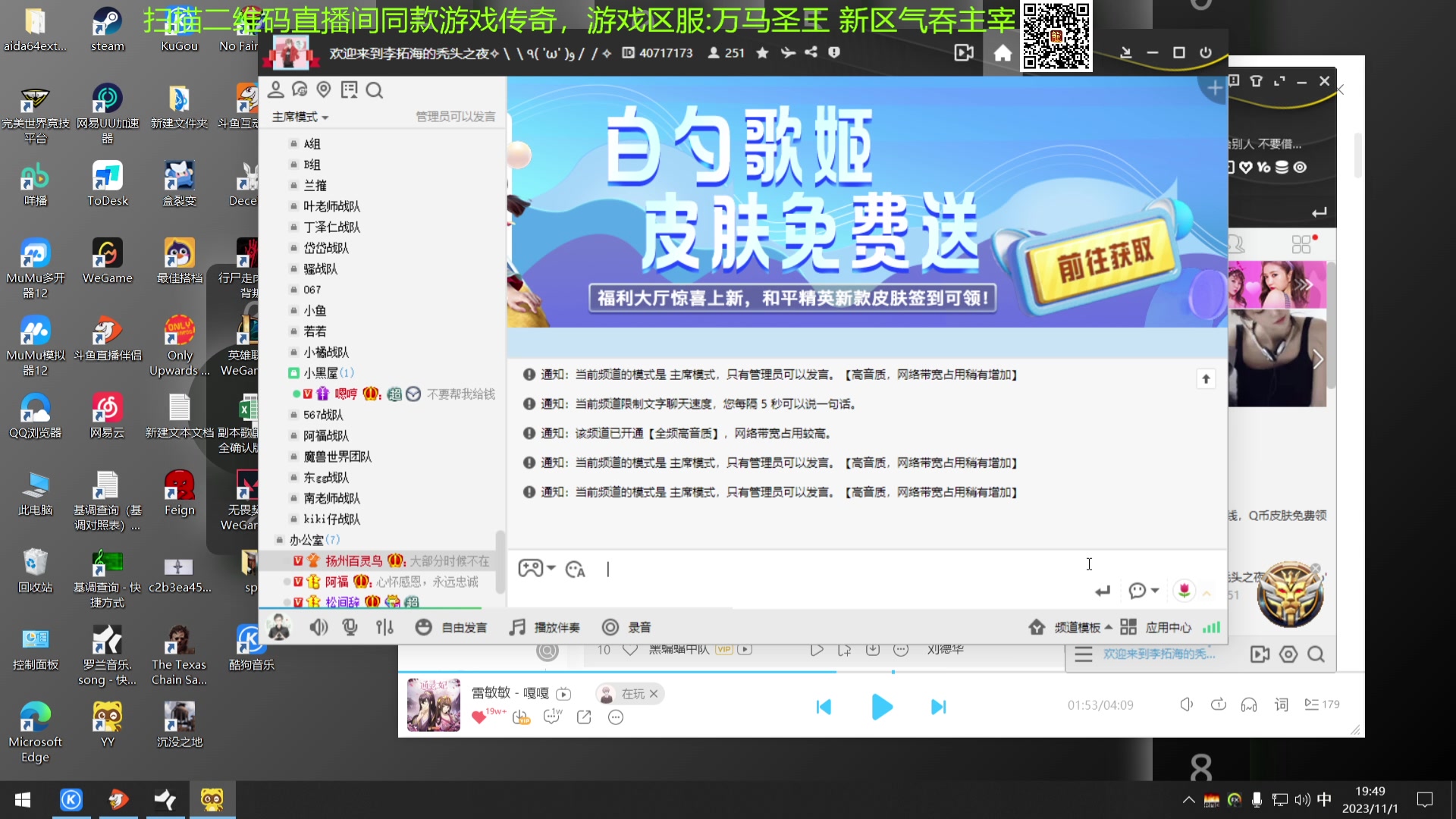Click the microphone icon in the voice toolbar

click(350, 627)
